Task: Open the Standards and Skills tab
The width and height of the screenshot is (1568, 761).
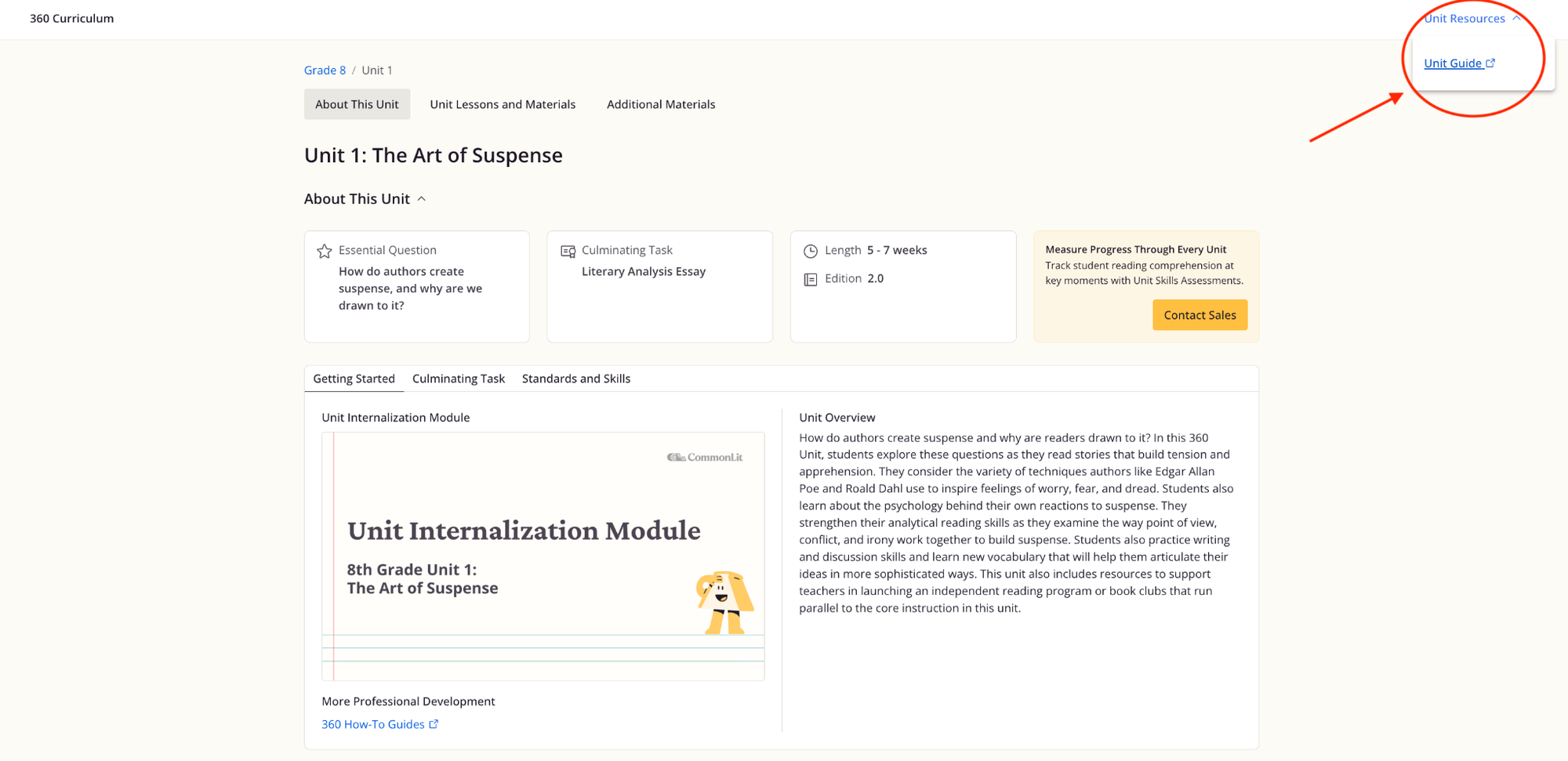Action: (576, 379)
